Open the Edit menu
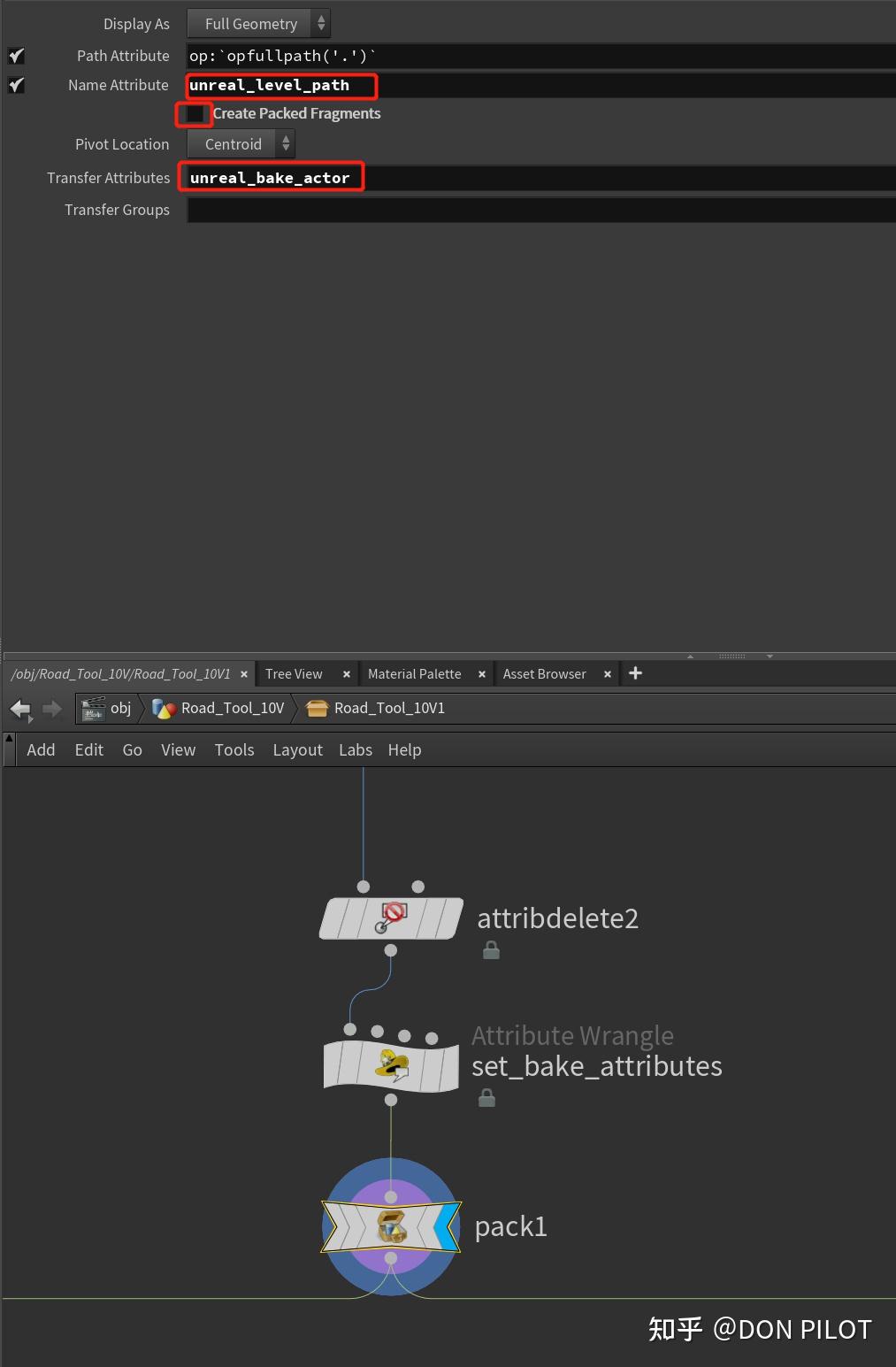896x1367 pixels. [89, 749]
